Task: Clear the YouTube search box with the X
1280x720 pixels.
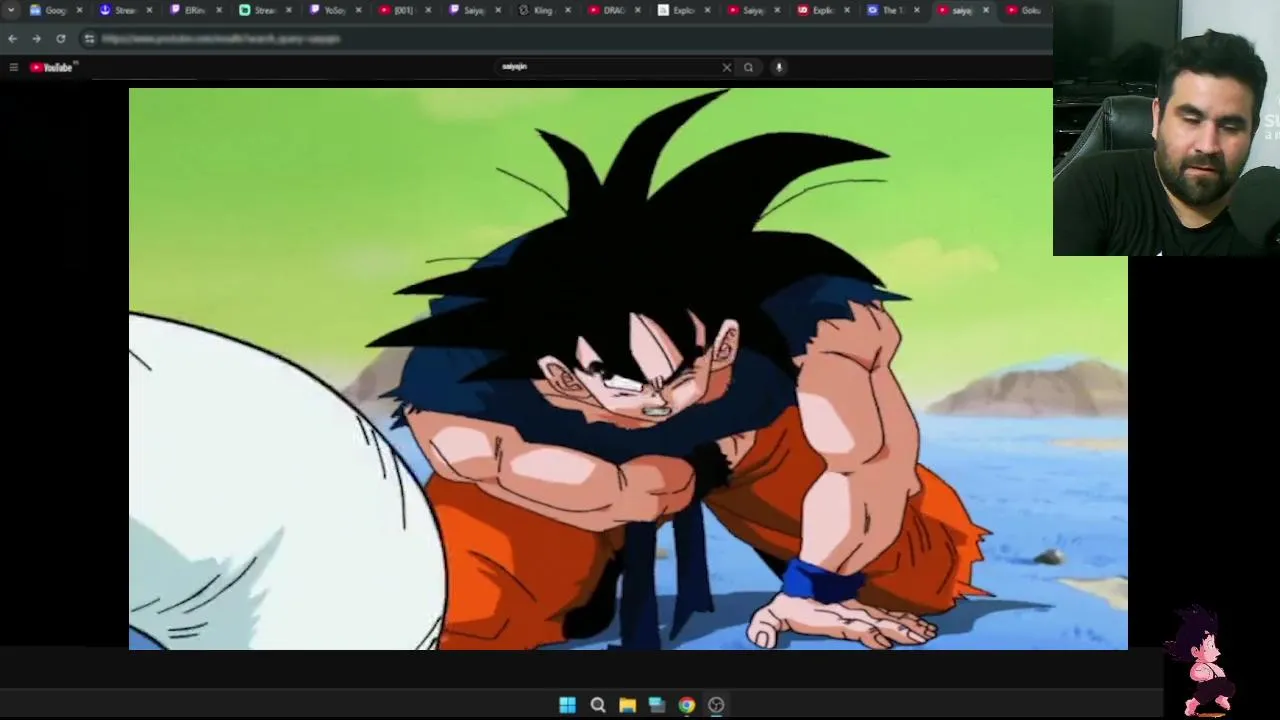Action: (x=727, y=67)
